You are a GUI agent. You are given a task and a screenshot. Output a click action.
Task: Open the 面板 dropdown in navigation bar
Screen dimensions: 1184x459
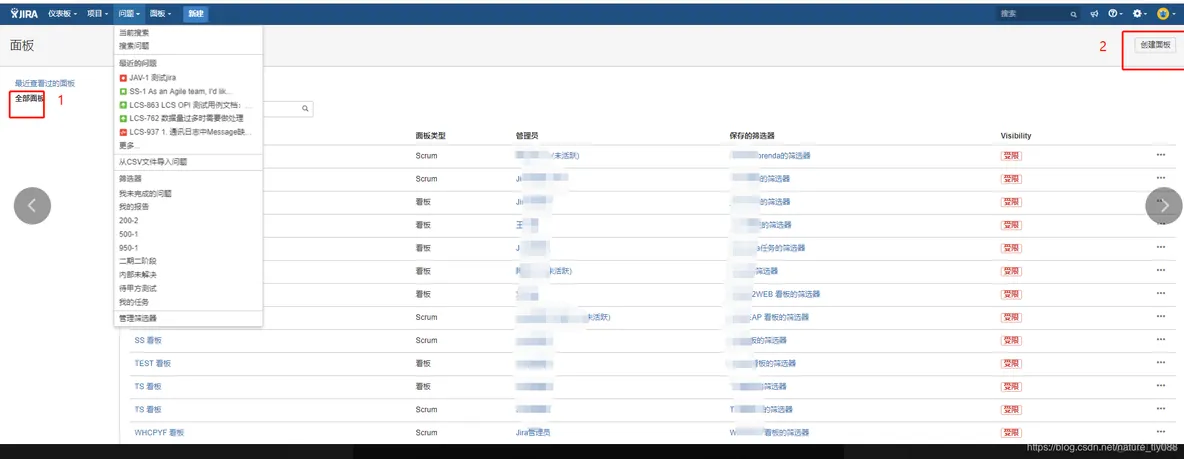tap(160, 14)
